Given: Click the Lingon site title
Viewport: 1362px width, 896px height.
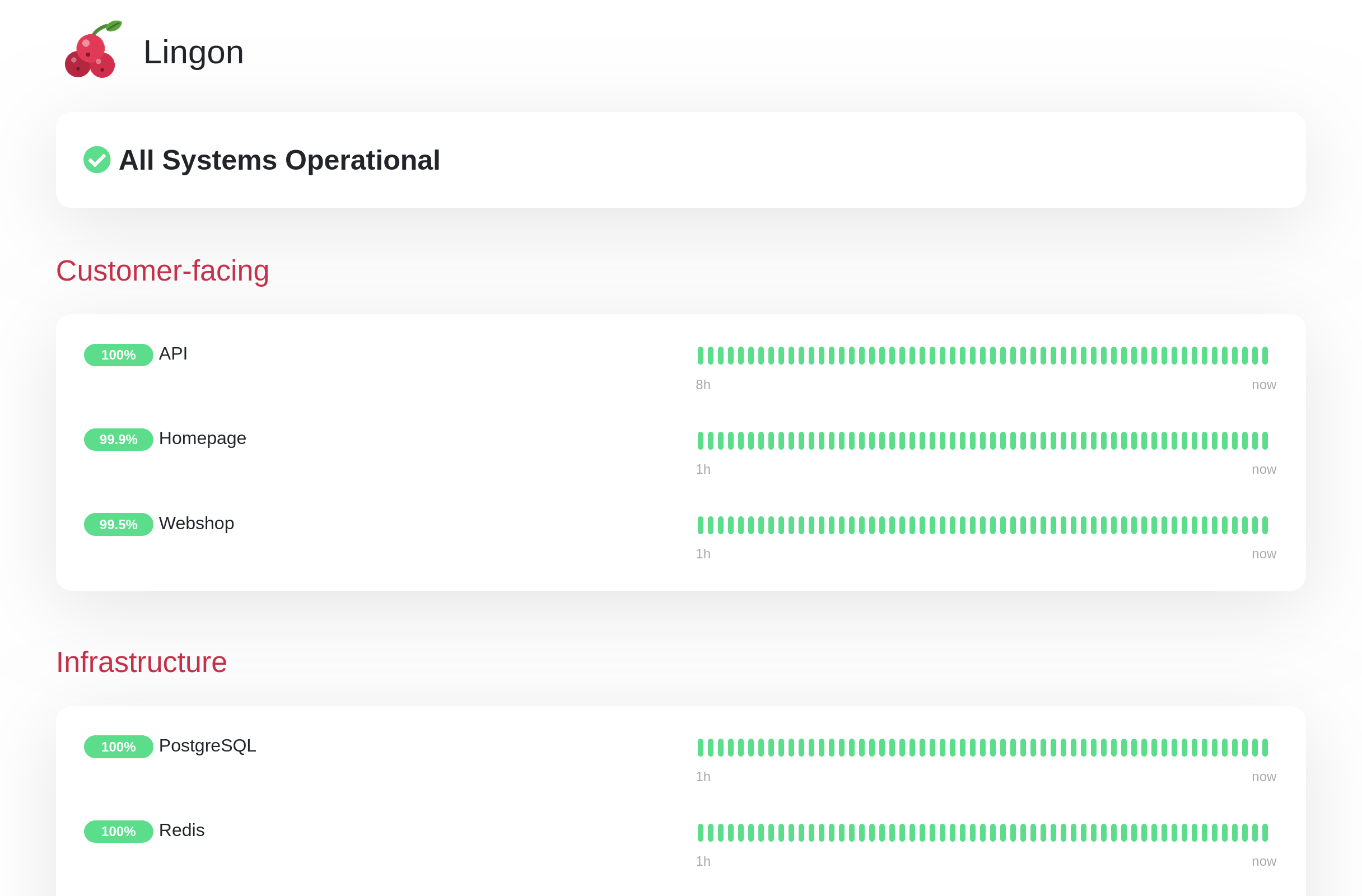Looking at the screenshot, I should (x=193, y=52).
